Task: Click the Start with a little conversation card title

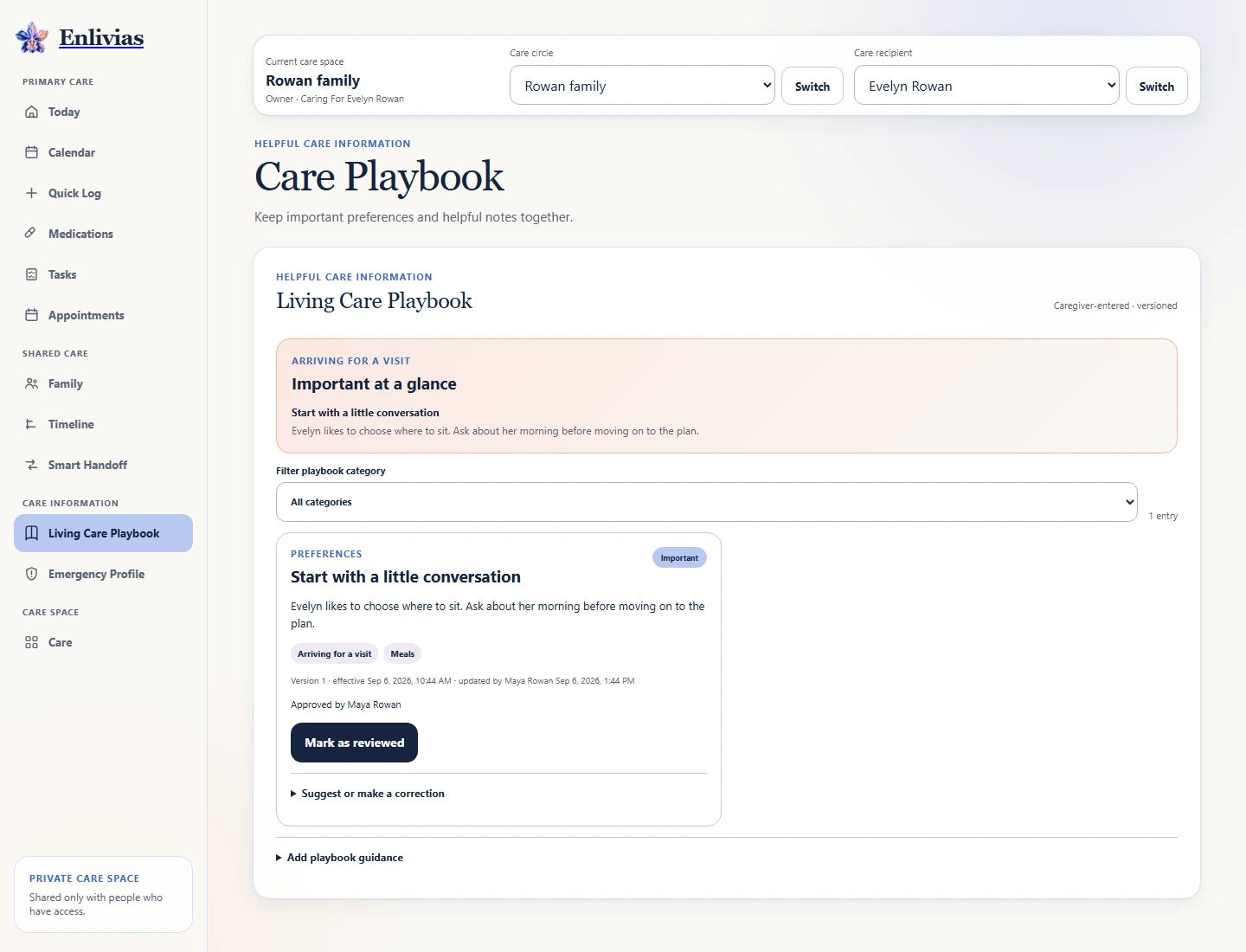Action: click(406, 577)
